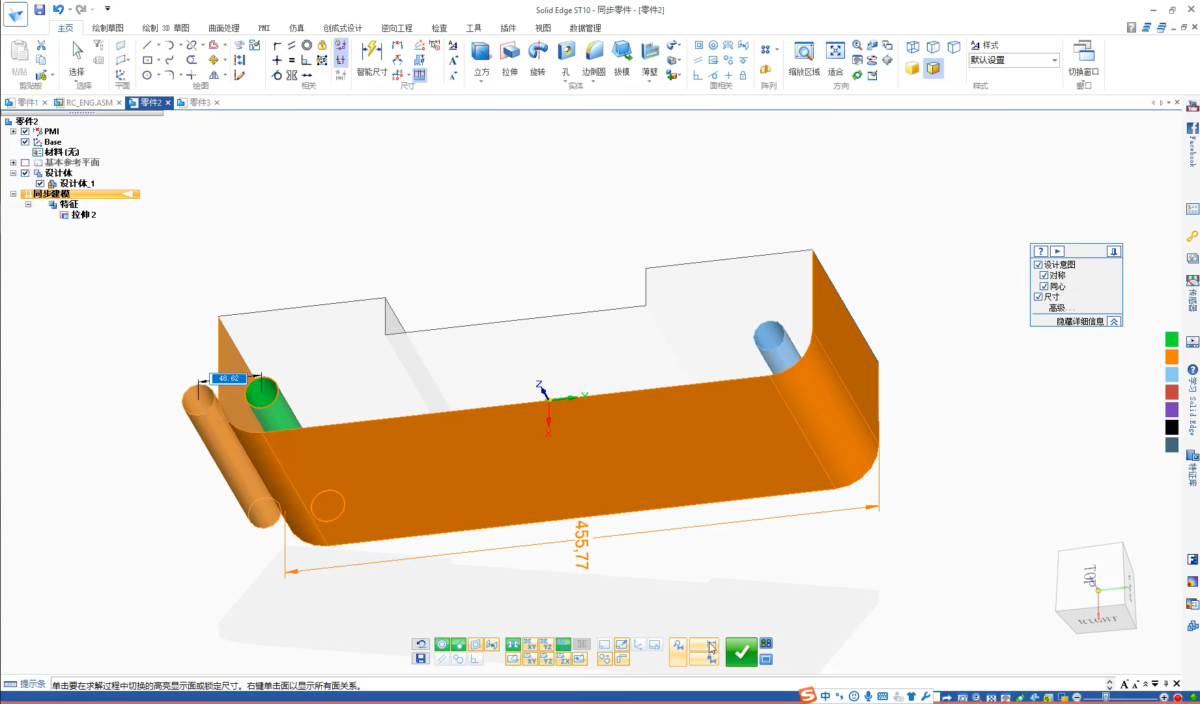Uncheck the 同心 checkbox
Viewport: 1200px width, 704px height.
[1045, 287]
